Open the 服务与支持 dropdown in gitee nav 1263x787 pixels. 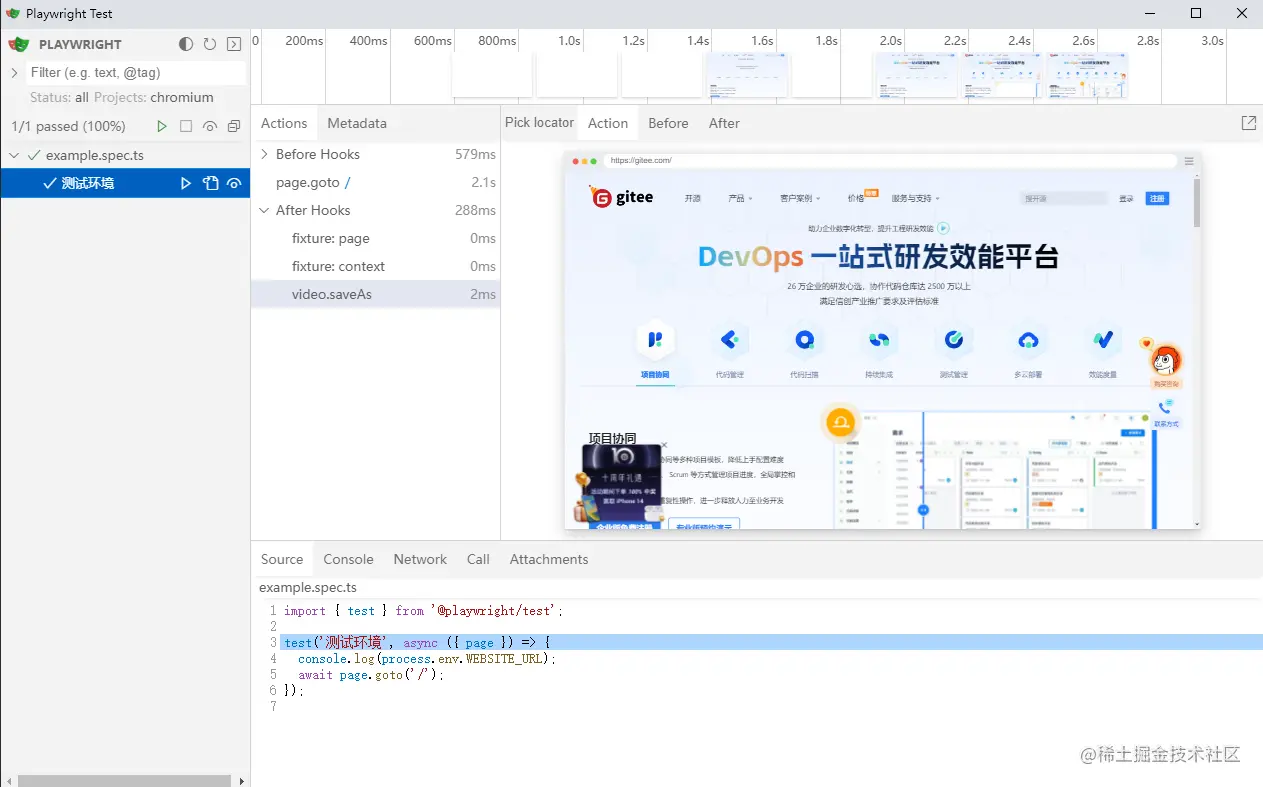tap(916, 198)
